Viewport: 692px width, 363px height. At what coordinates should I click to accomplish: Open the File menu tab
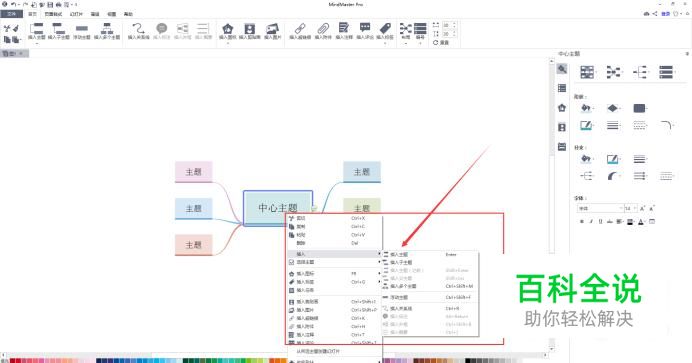tap(11, 14)
